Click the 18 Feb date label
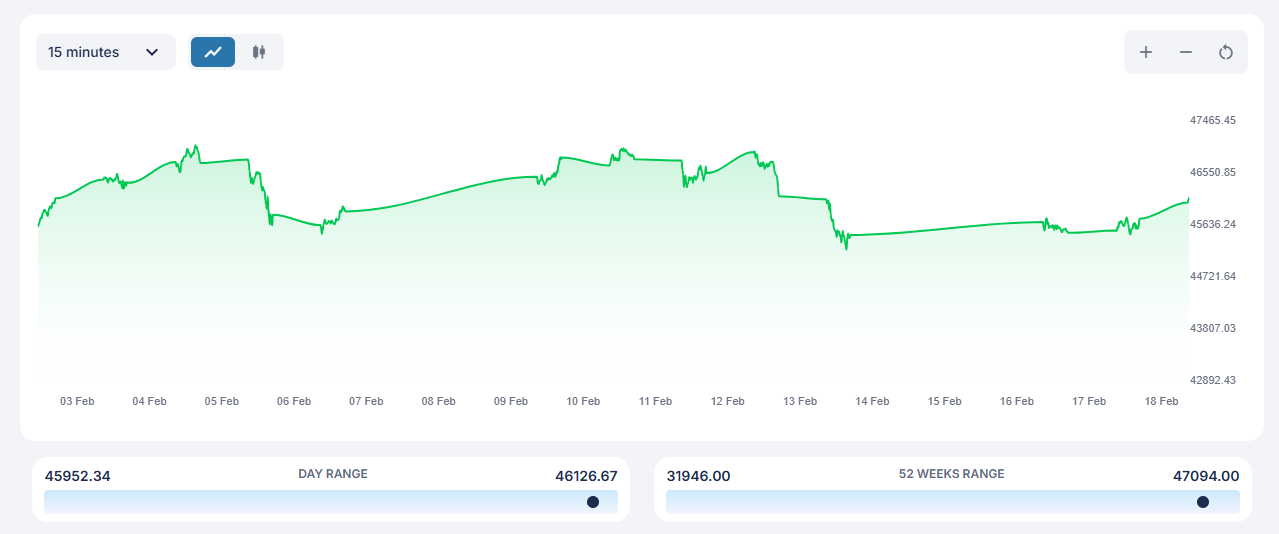Screen dimensions: 1279x534 1161,401
